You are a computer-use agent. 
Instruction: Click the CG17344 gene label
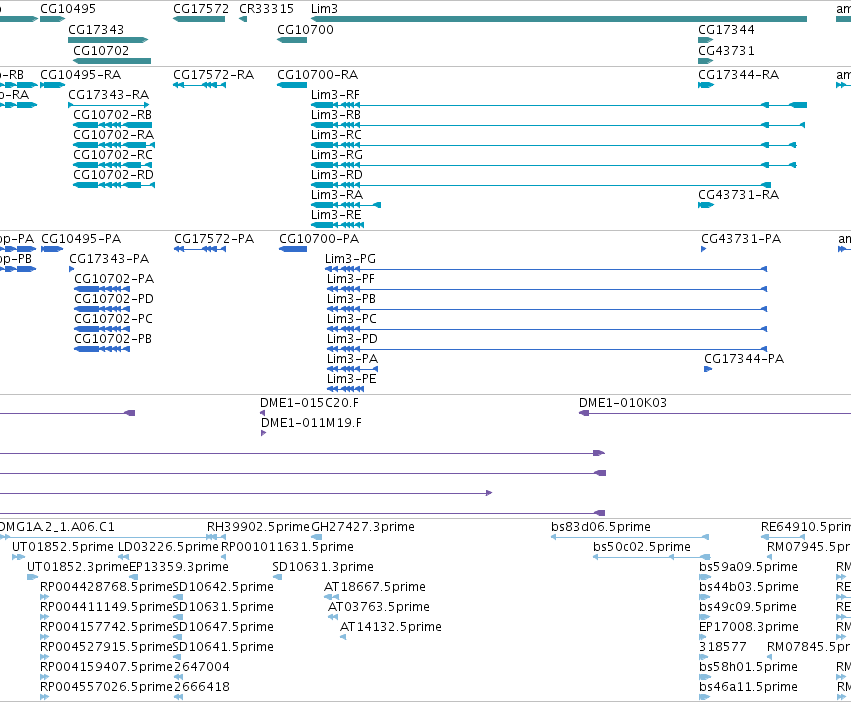[x=726, y=30]
